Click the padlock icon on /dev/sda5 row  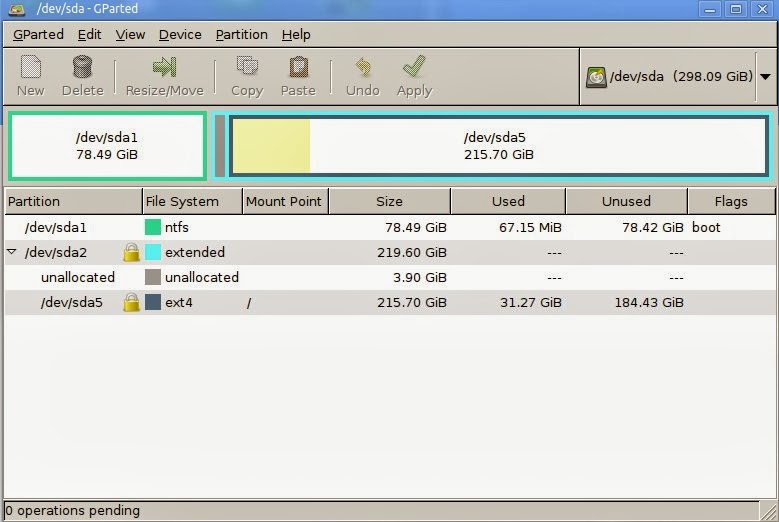point(132,302)
